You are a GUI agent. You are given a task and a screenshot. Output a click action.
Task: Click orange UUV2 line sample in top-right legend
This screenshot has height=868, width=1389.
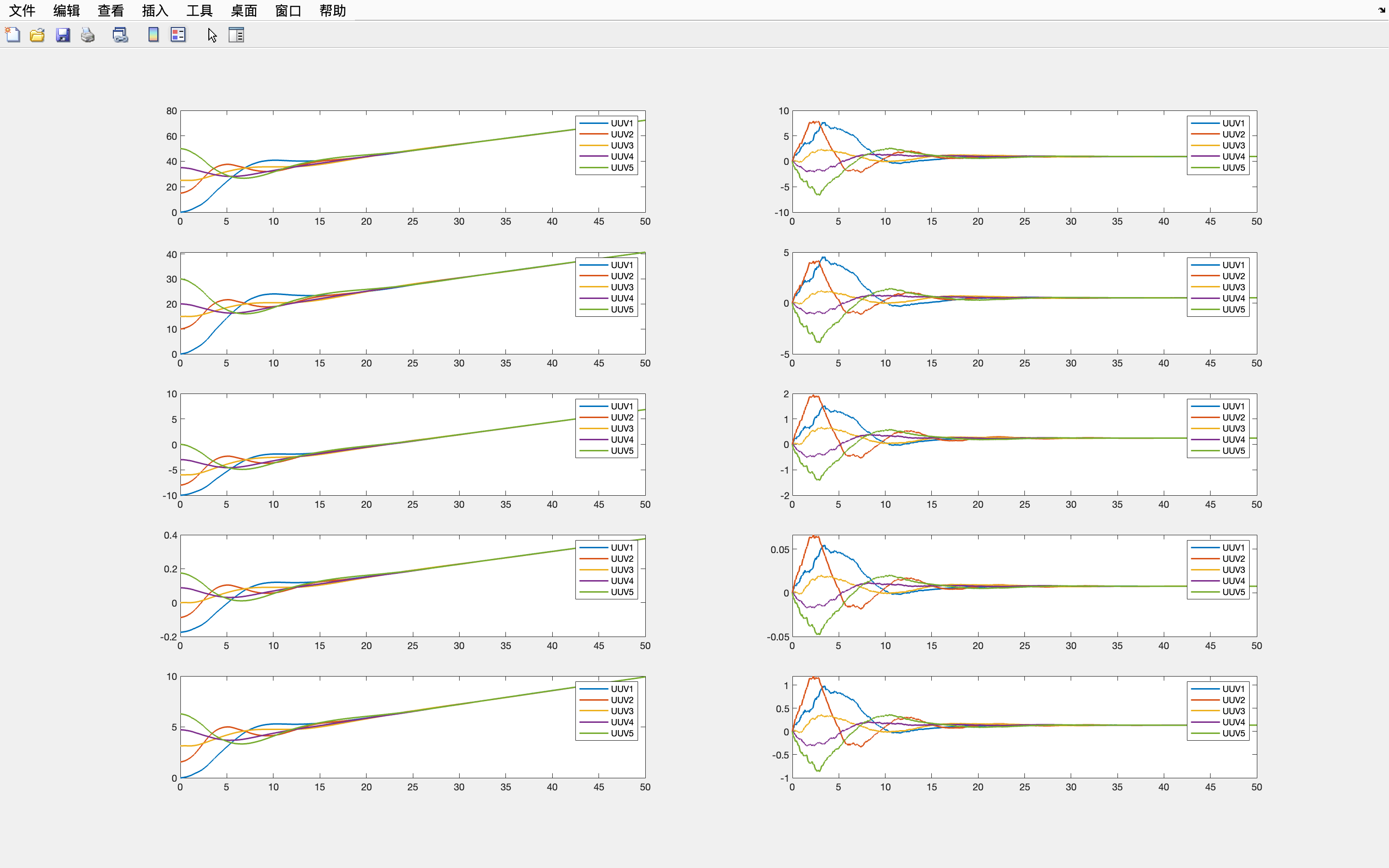tap(1204, 135)
